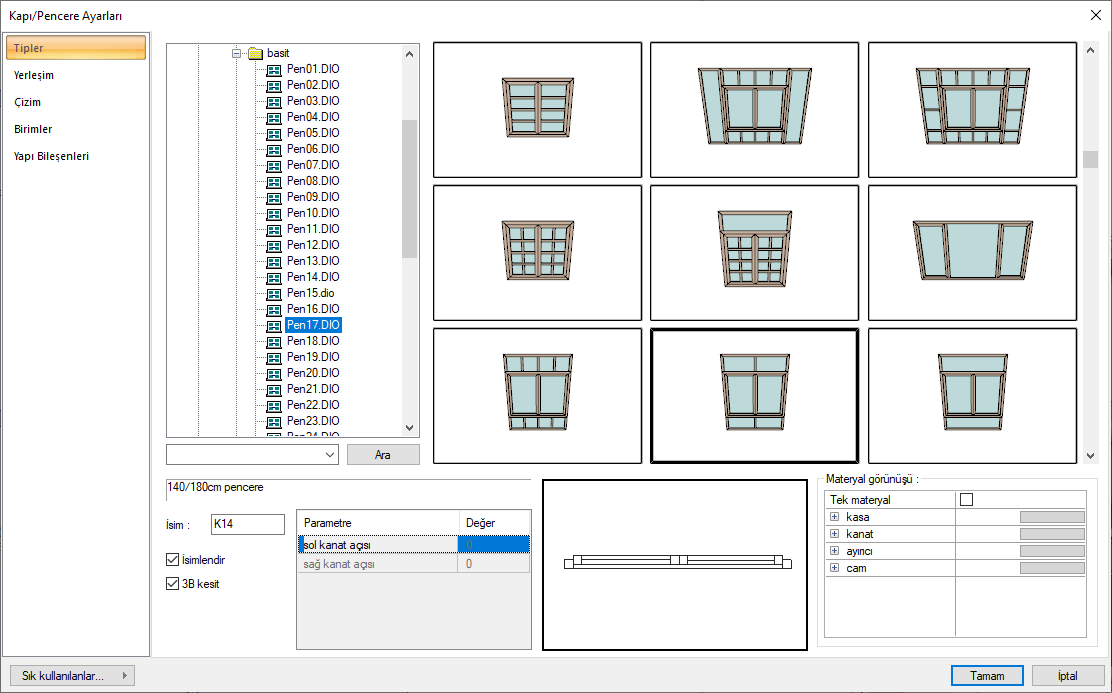This screenshot has height=693, width=1112.
Task: Enable the Tek materyal checkbox
Action: click(966, 500)
